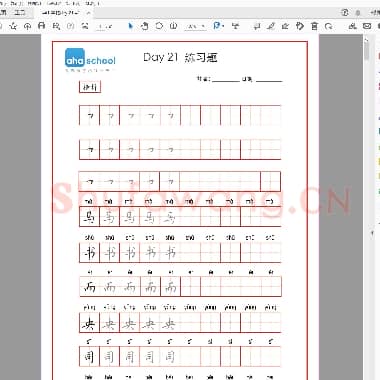Switch to the Tools (工具) tab
Image resolution: width=380 pixels, height=380 pixels.
[20, 12]
